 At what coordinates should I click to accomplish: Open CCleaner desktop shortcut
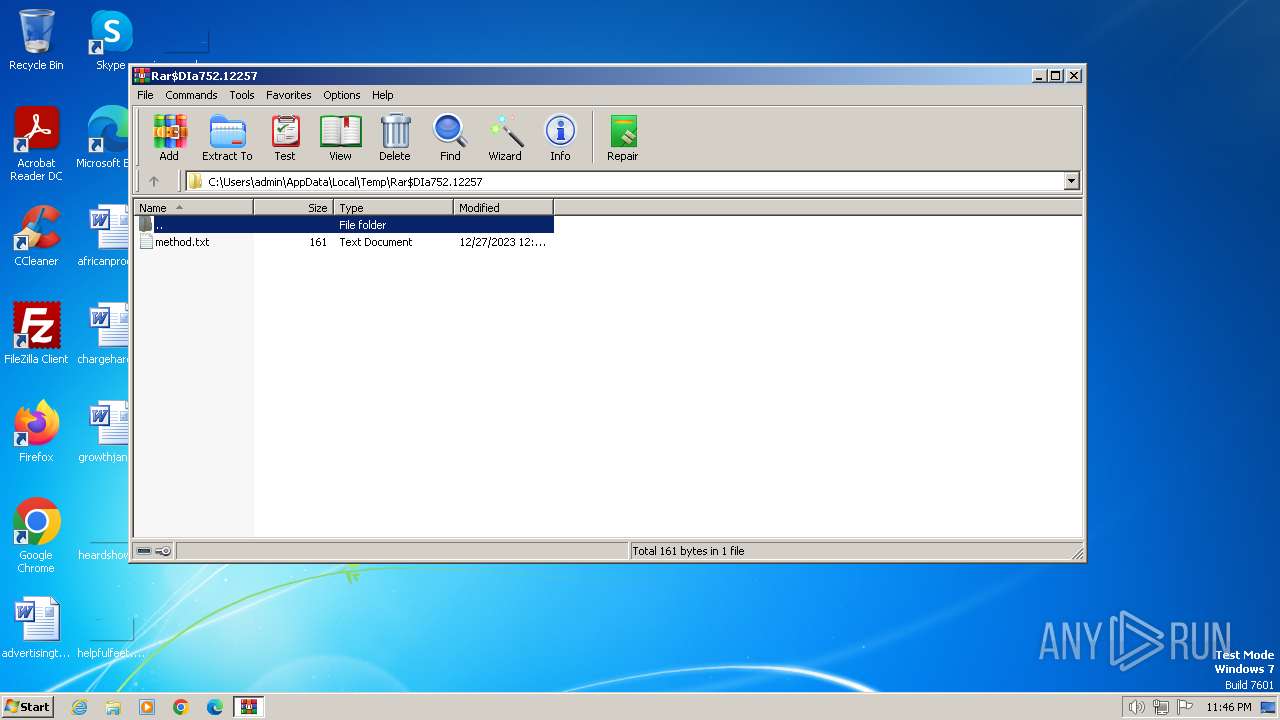[x=36, y=236]
